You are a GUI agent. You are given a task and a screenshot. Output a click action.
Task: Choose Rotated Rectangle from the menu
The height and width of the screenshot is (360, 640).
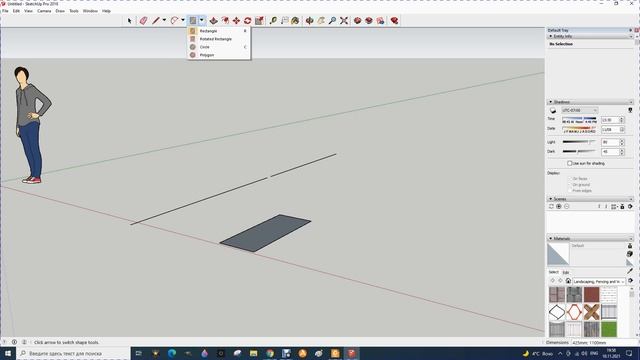click(219, 39)
